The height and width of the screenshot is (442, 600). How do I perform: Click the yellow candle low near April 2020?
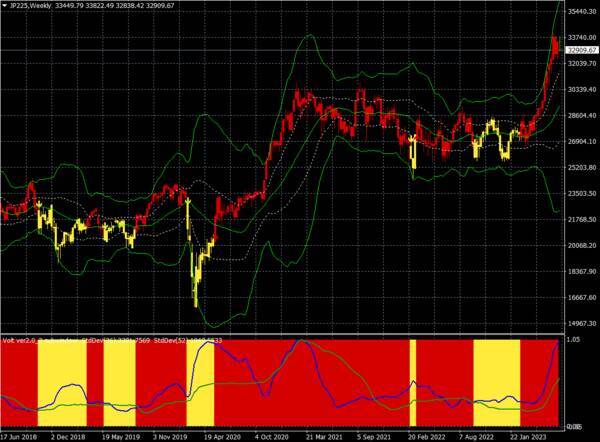[196, 302]
